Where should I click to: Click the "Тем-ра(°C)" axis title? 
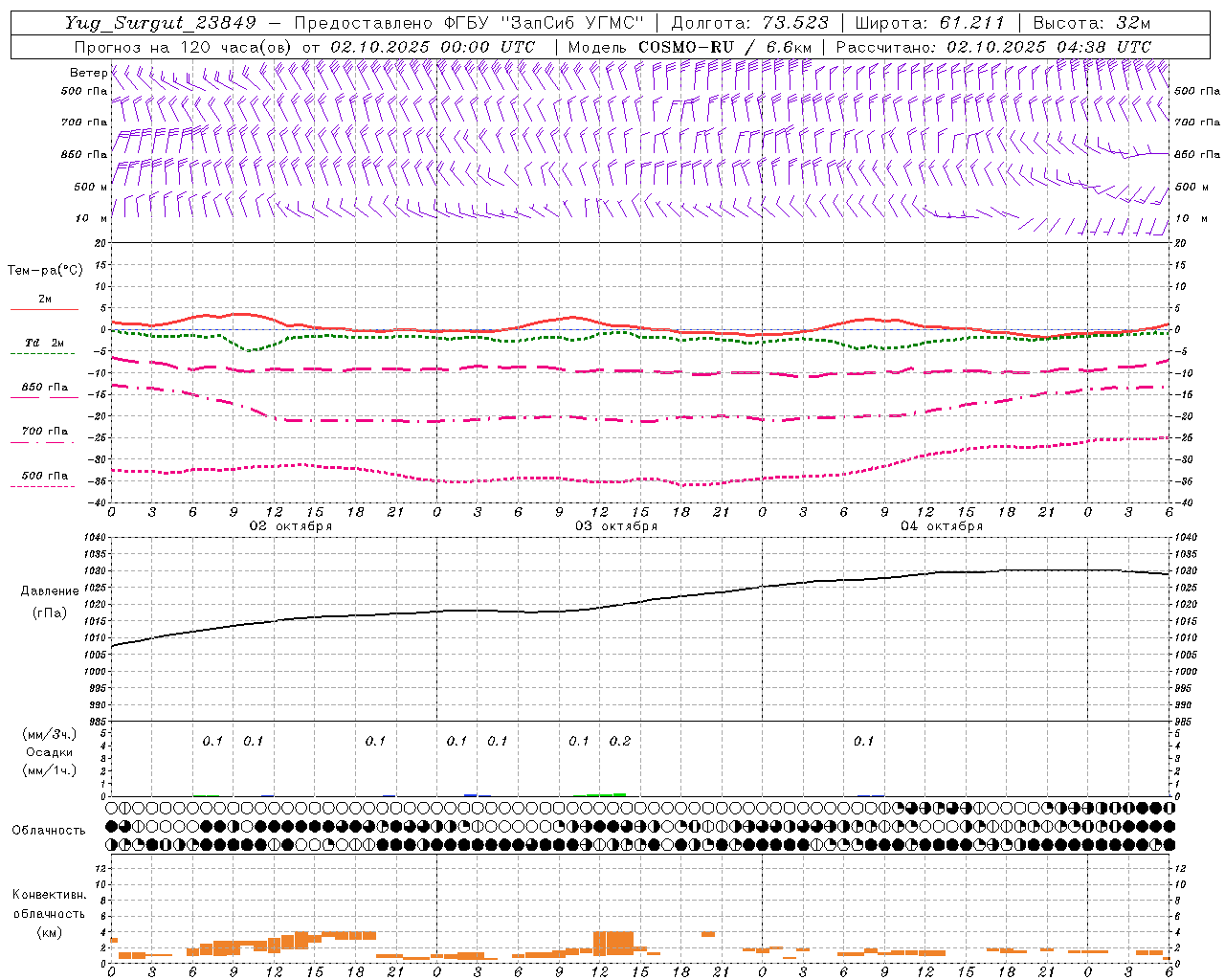coord(45,271)
